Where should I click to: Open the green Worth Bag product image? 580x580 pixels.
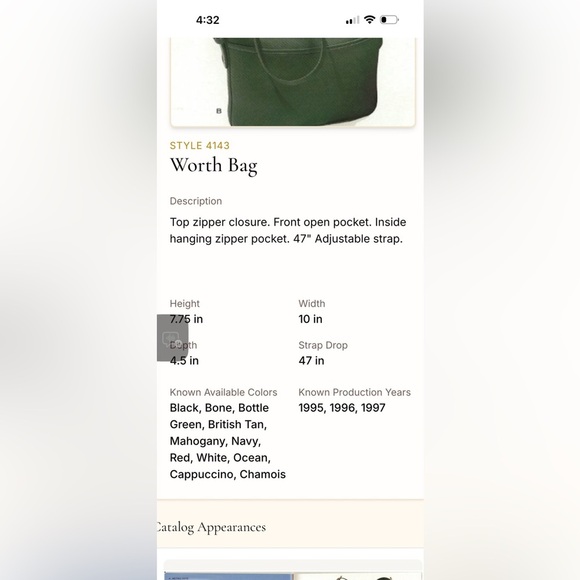pyautogui.click(x=293, y=82)
